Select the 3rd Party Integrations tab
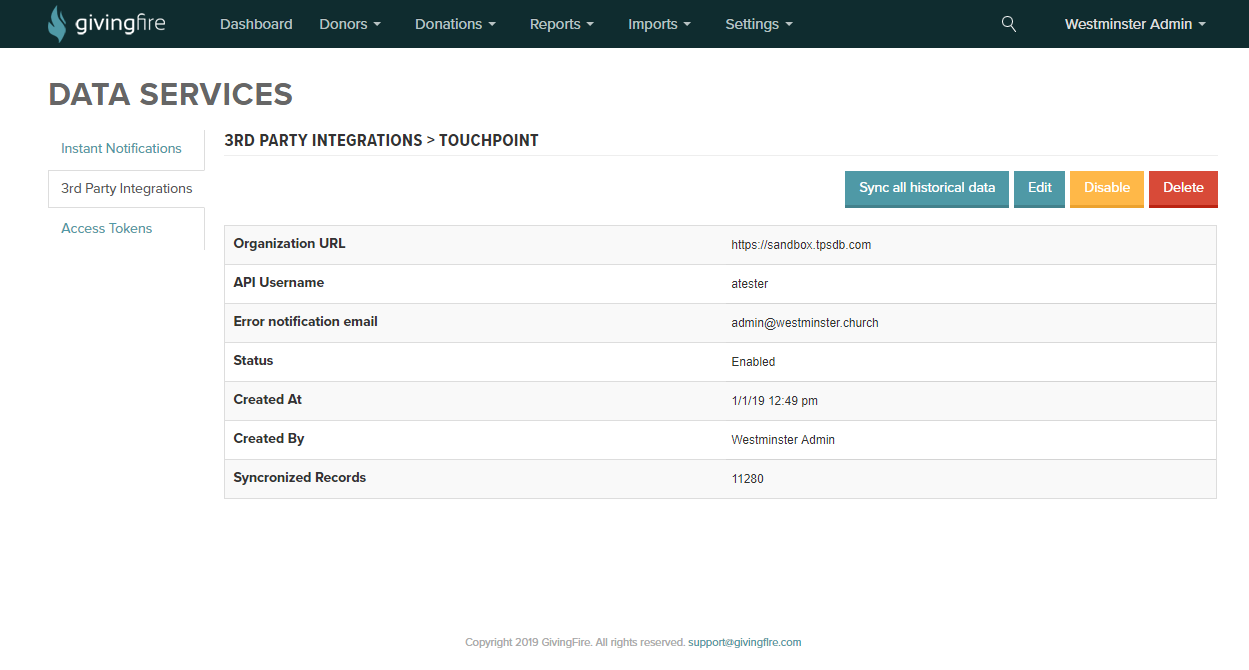Viewport: 1249px width, 670px height. point(126,188)
